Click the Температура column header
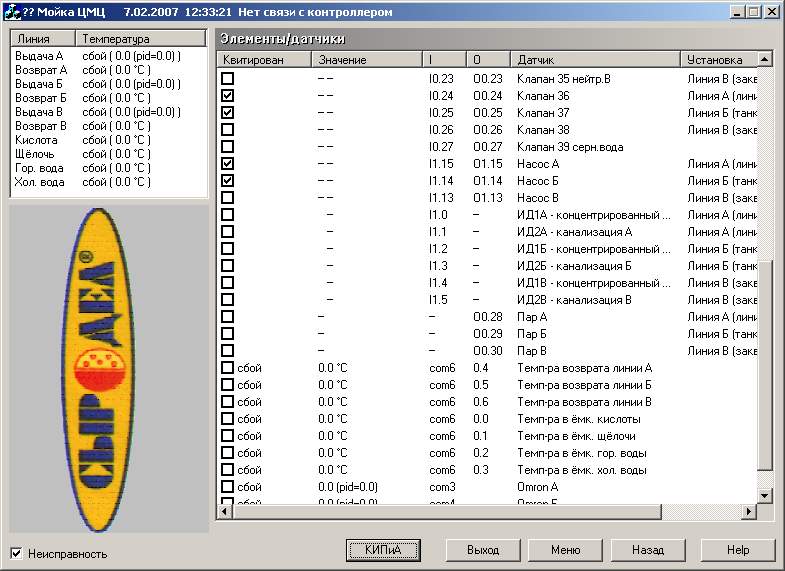This screenshot has width=785, height=571. [140, 38]
